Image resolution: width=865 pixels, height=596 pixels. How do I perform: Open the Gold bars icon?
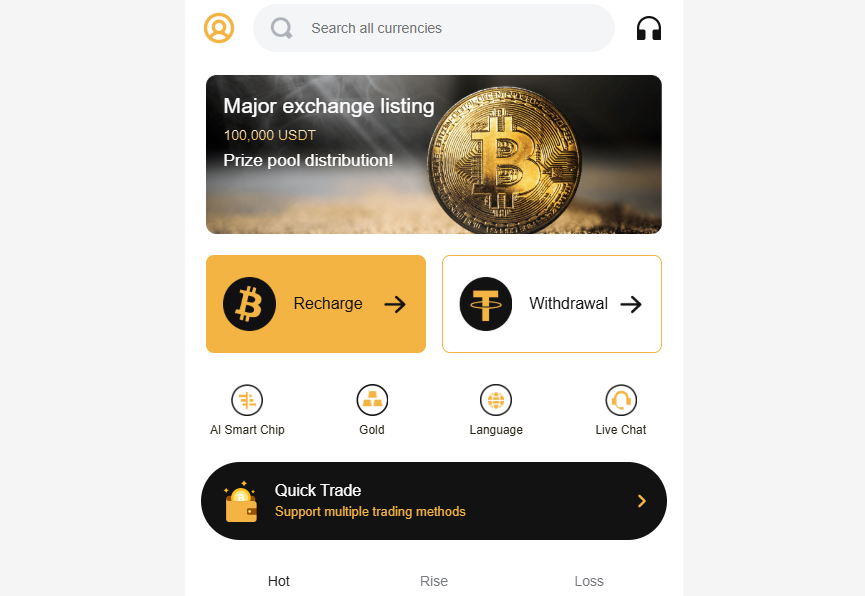[x=372, y=400]
